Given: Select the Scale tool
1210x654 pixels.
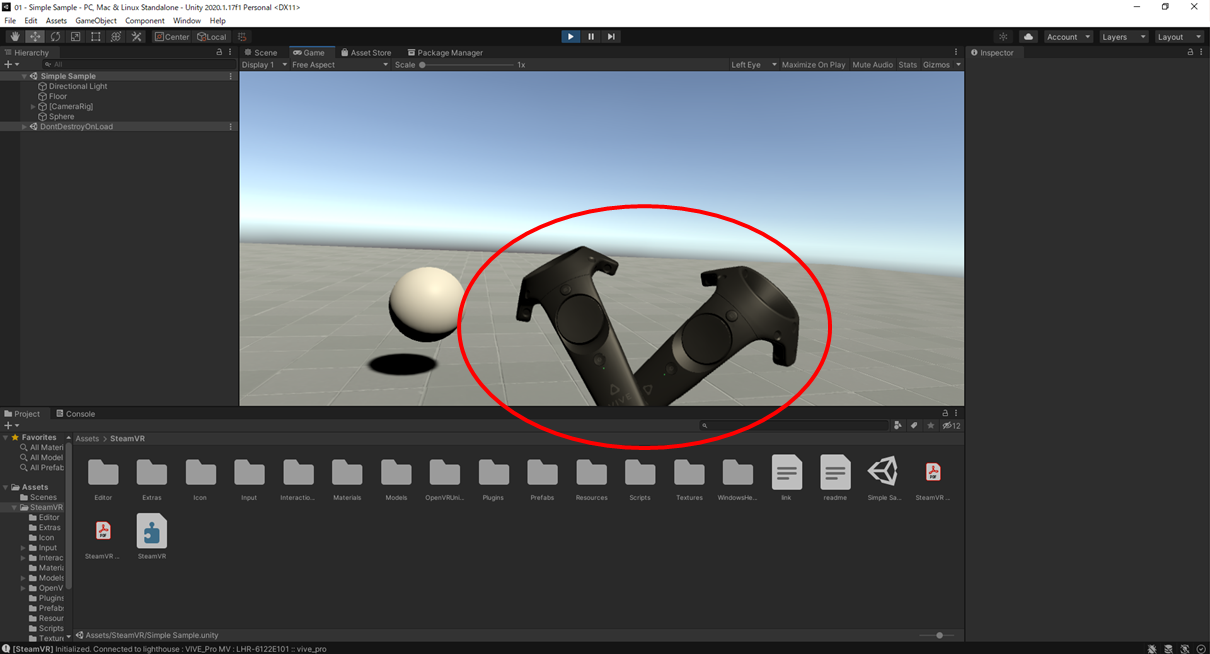Looking at the screenshot, I should coord(75,35).
